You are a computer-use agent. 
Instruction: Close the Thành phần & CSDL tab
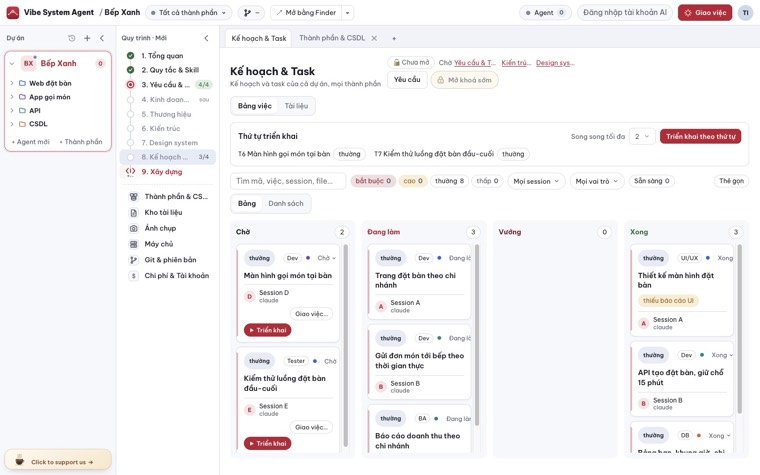(x=374, y=38)
